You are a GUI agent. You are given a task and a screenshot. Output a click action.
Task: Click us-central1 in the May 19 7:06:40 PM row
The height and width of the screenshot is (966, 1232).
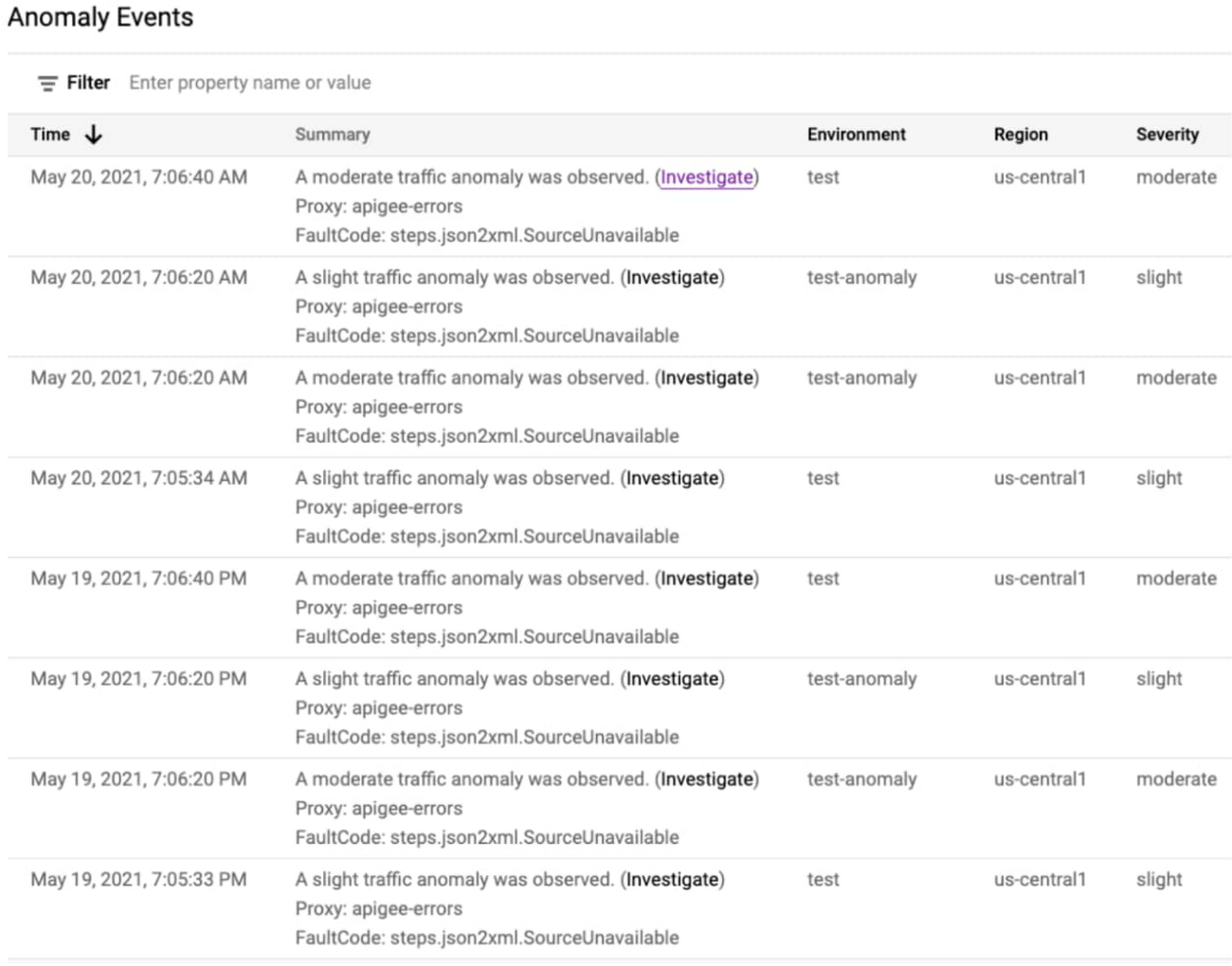coord(1040,579)
